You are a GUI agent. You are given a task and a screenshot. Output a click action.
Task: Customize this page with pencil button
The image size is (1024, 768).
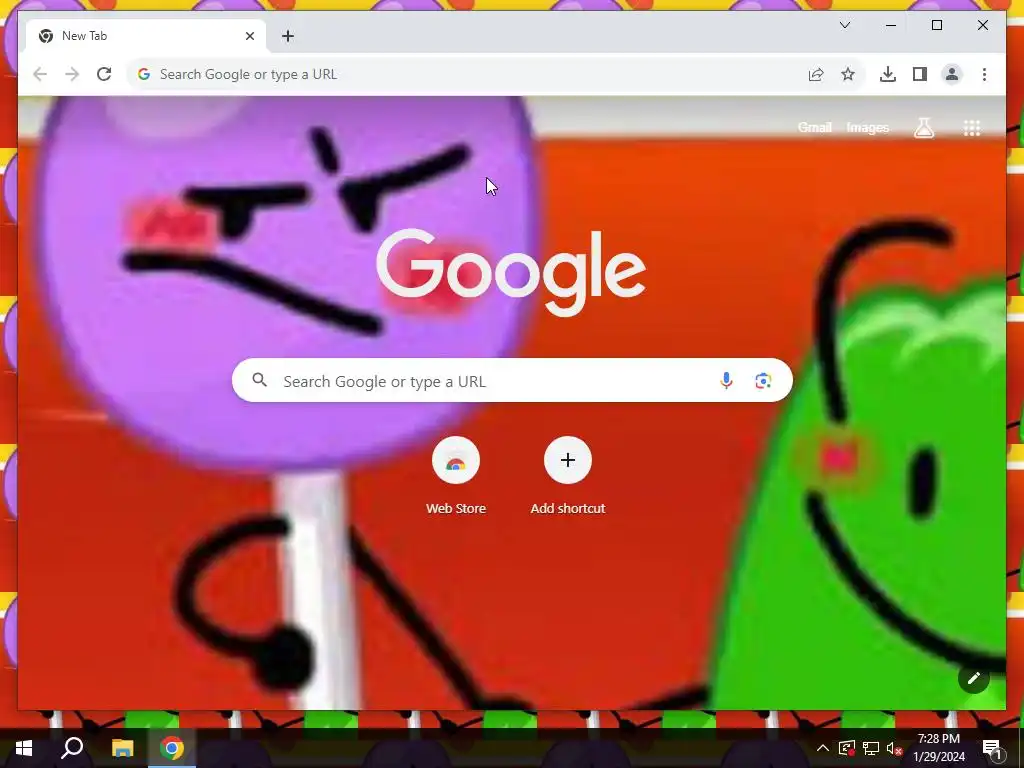[974, 679]
